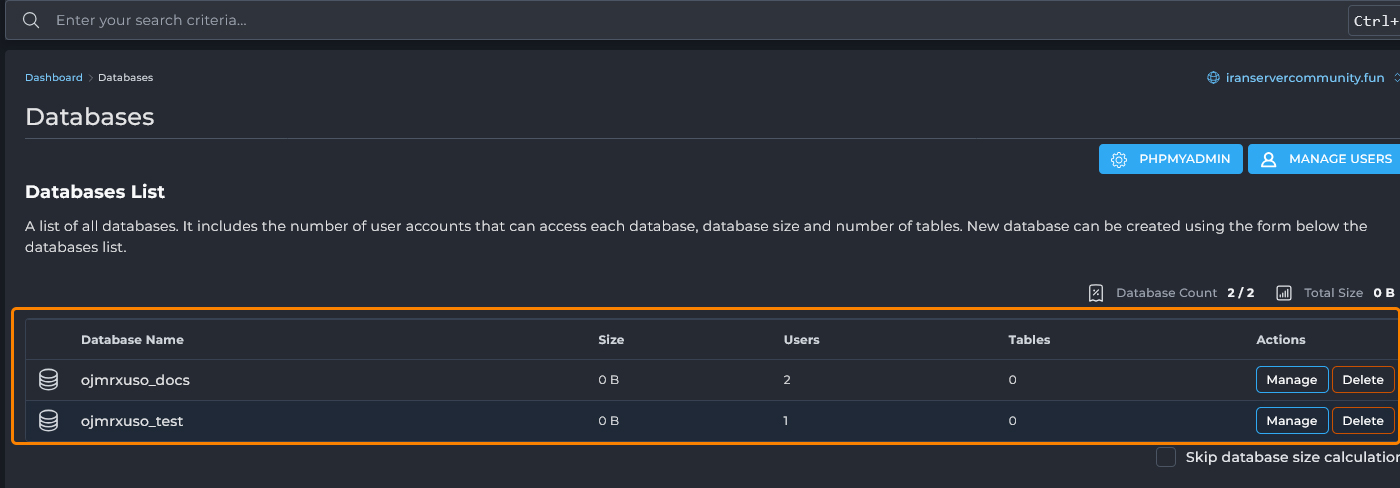Expand the domain selector chevron arrows
Image resolution: width=1400 pixels, height=488 pixels.
point(1396,78)
